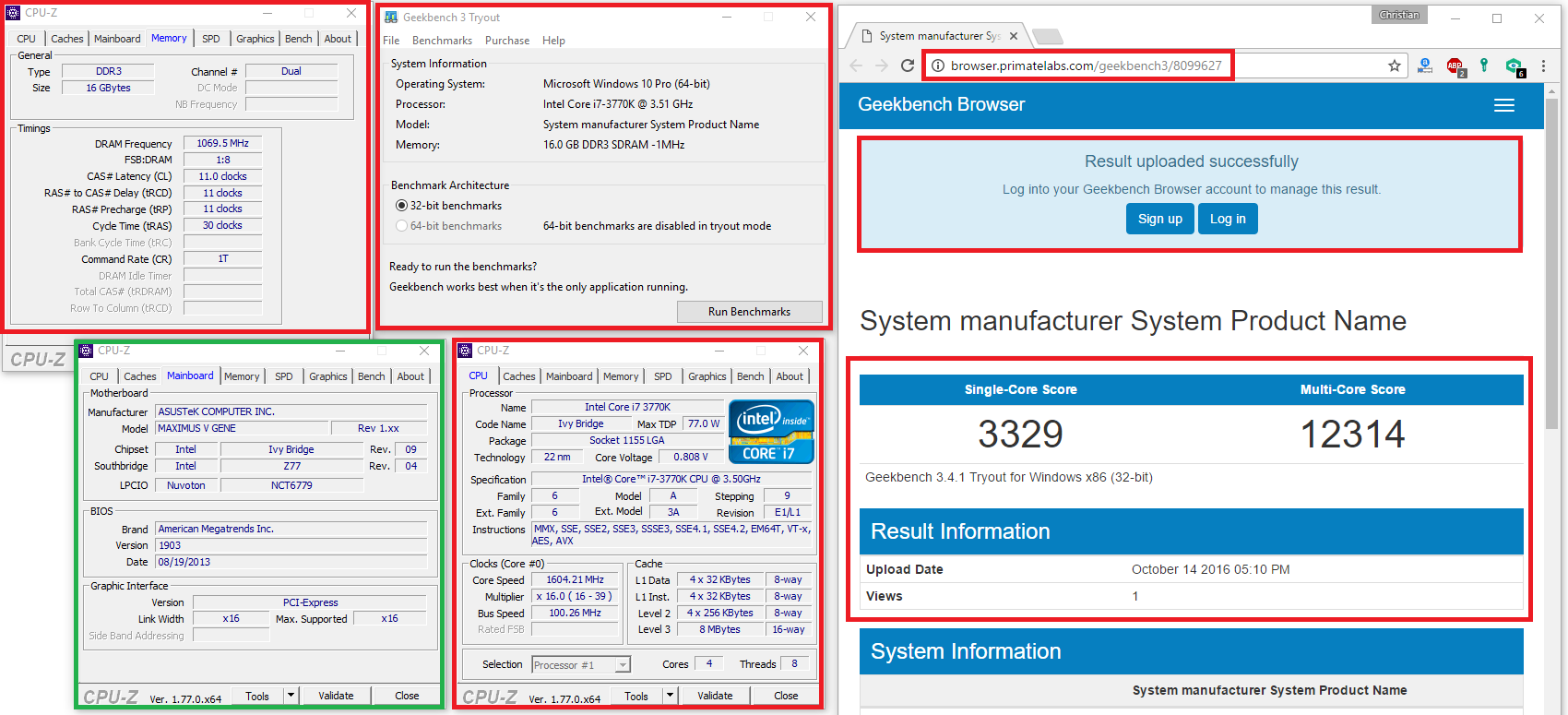Click the browser back arrow
Viewport: 1568px width, 715px height.
pos(856,66)
